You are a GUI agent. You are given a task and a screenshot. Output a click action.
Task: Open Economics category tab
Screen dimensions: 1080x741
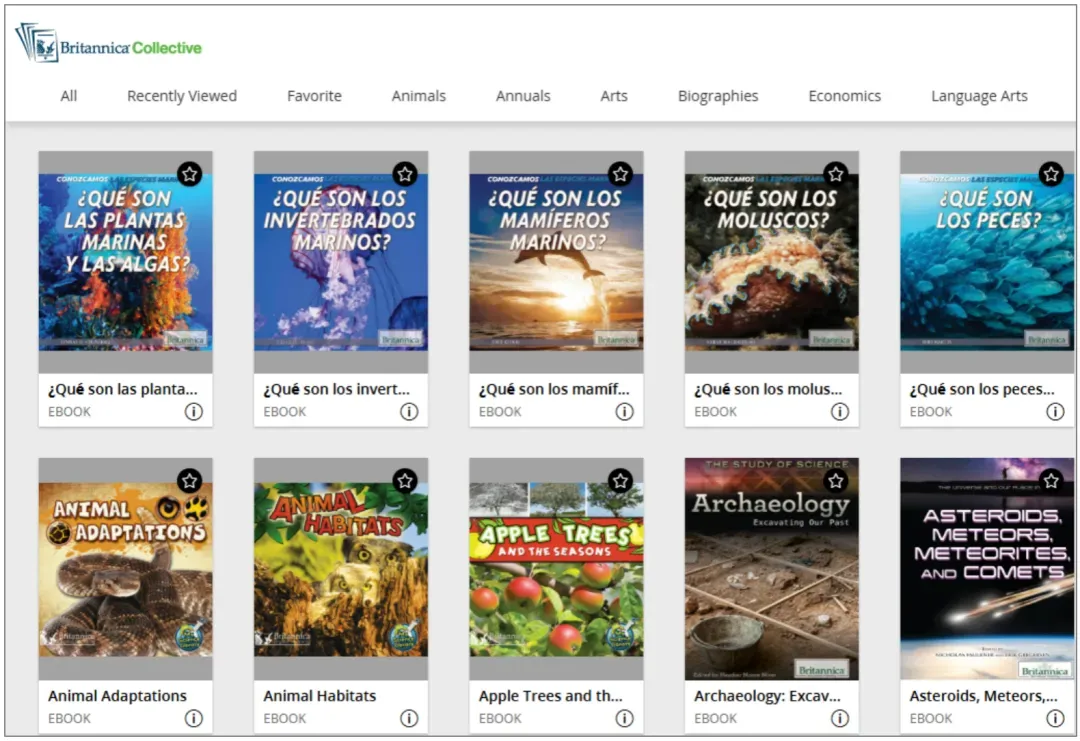click(844, 96)
